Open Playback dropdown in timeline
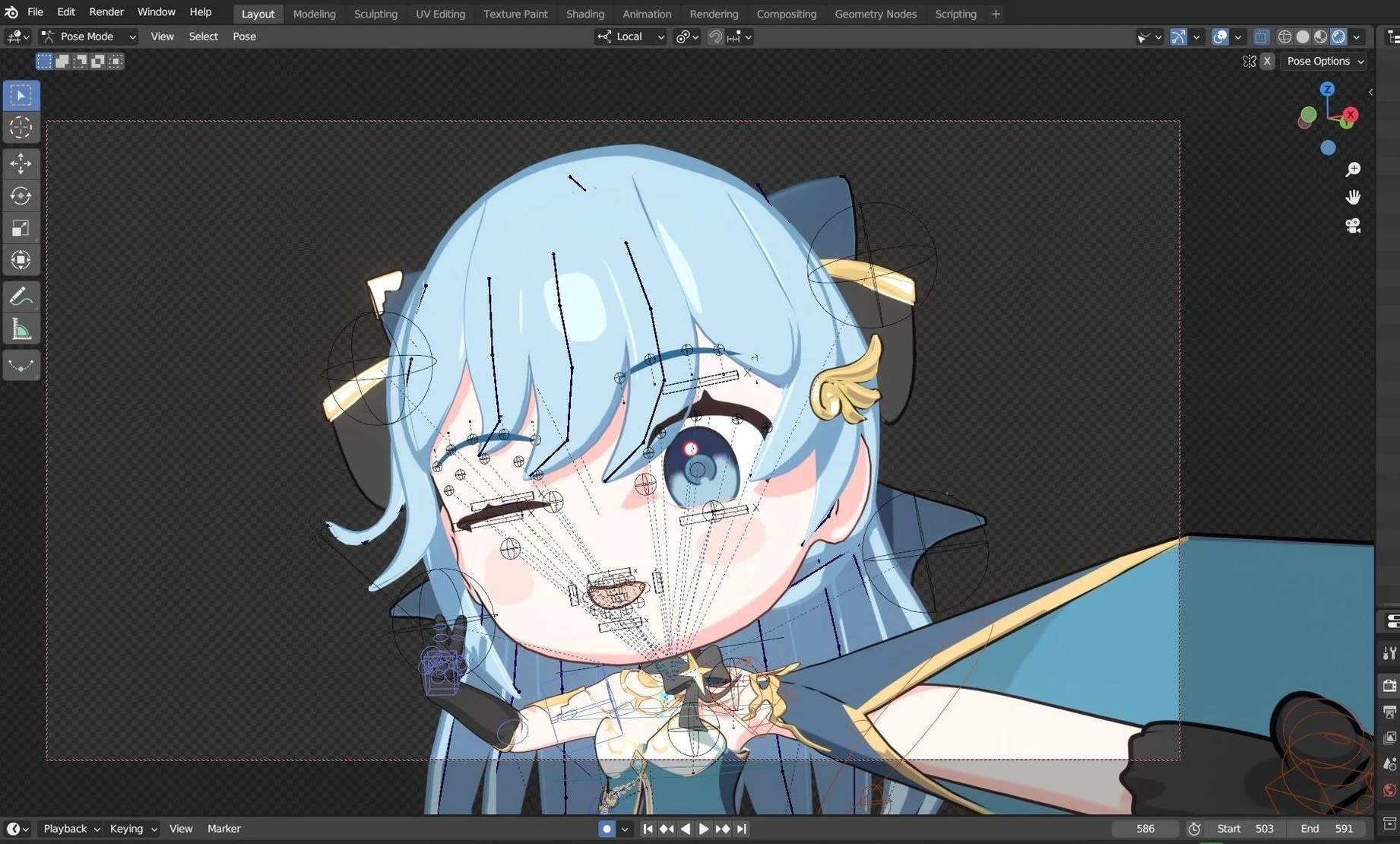Screen dimensions: 1400x844 click(71, 829)
